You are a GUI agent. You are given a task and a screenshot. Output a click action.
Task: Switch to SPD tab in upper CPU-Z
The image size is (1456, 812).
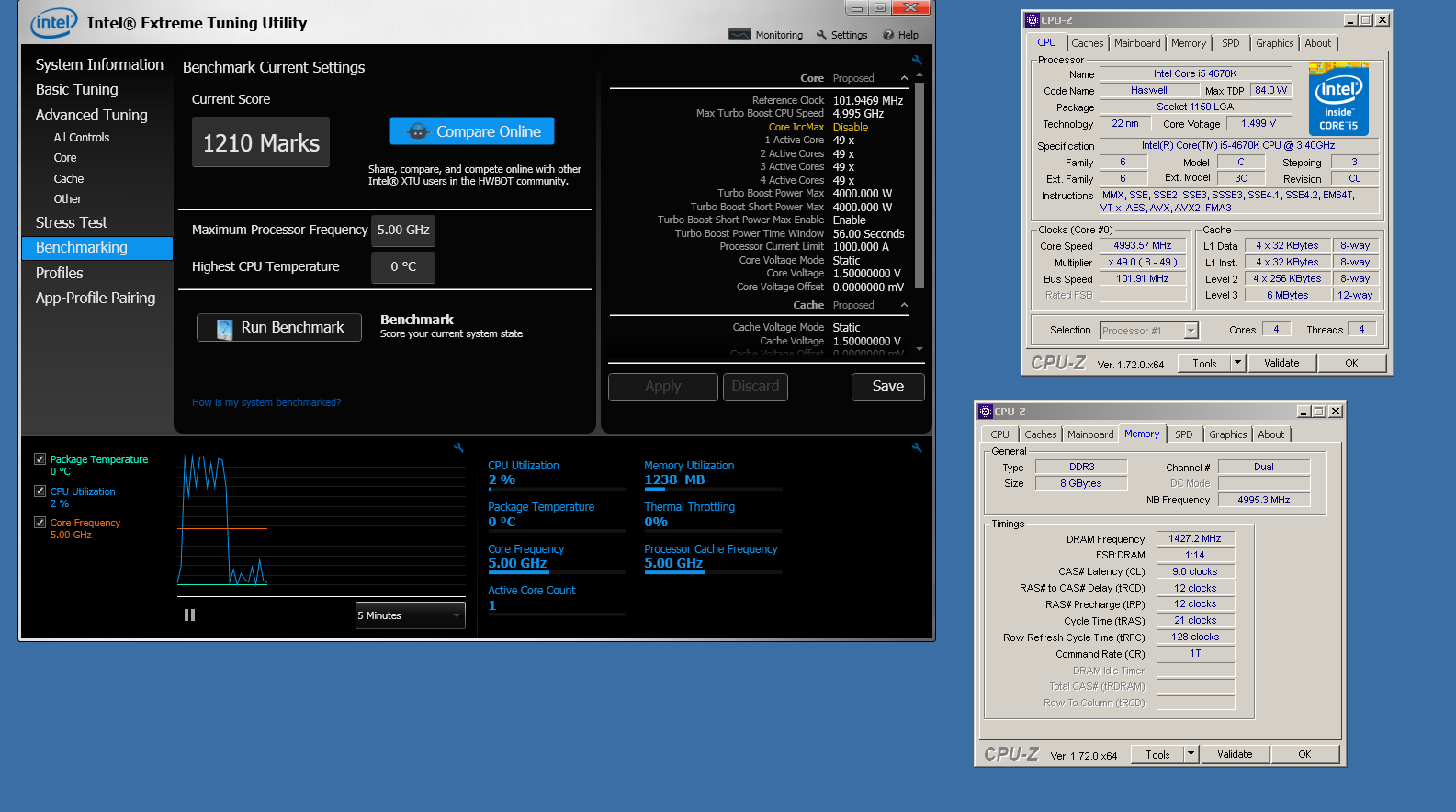(1231, 43)
